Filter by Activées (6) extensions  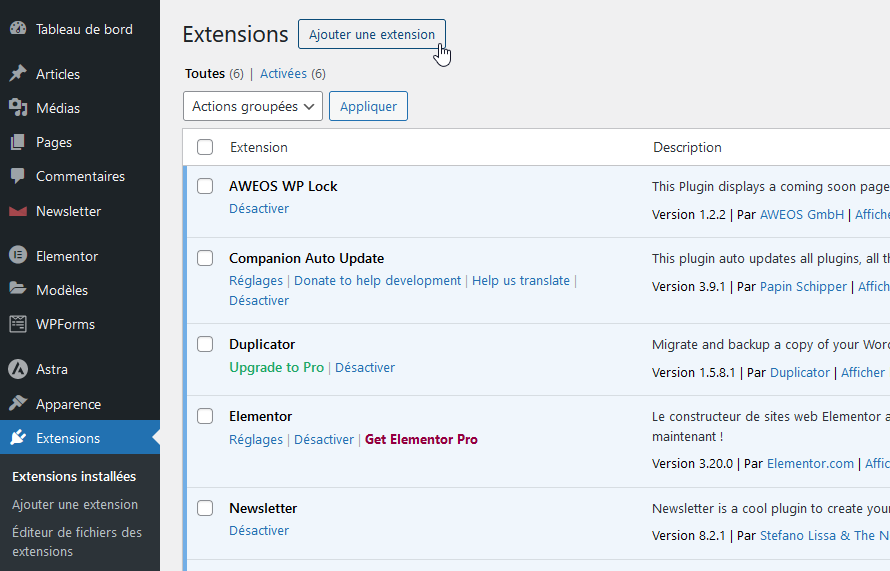click(x=293, y=73)
